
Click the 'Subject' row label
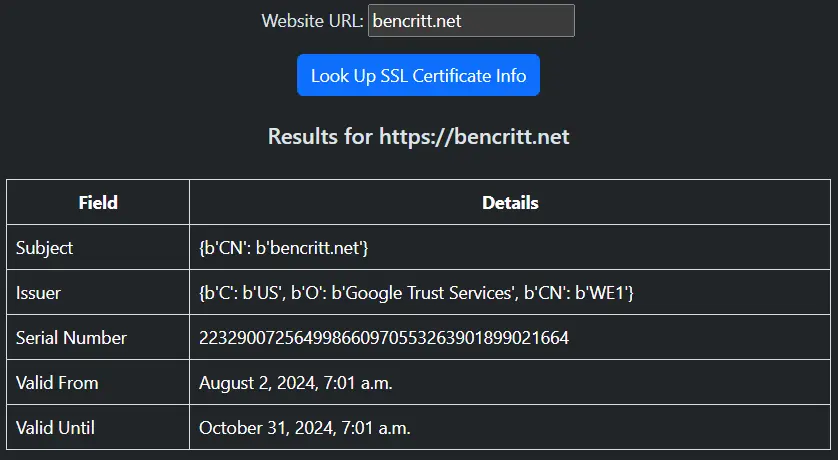click(x=45, y=247)
